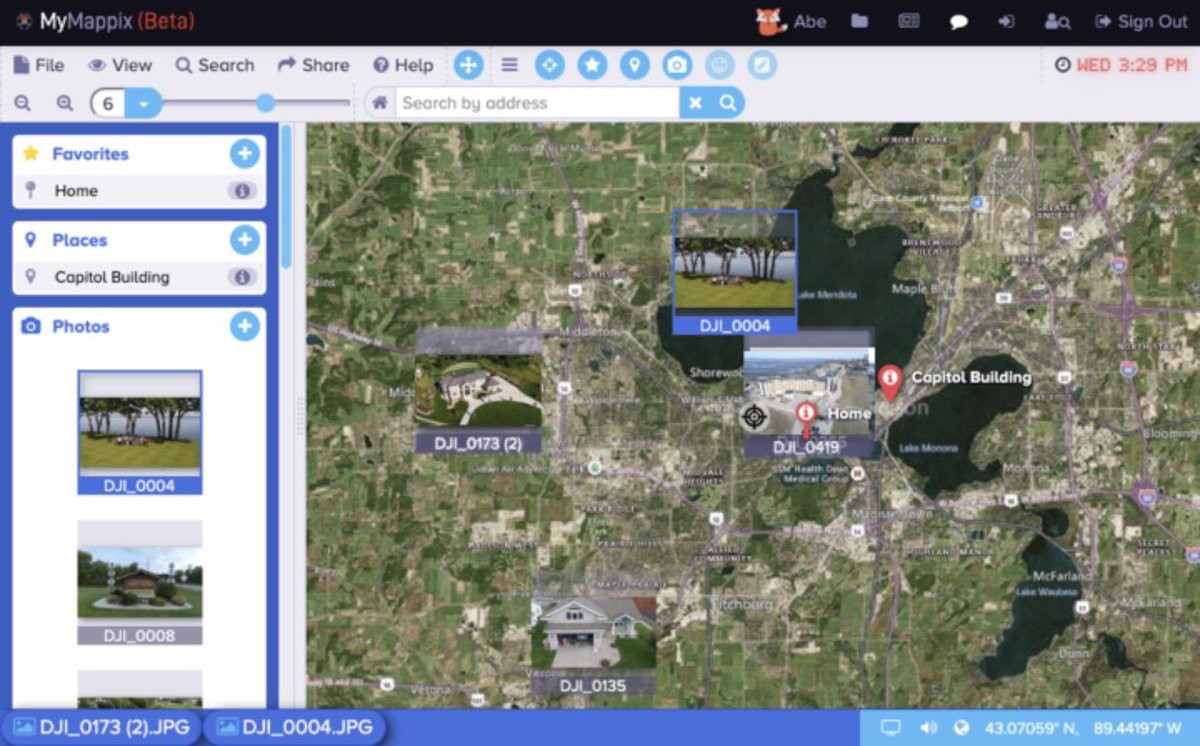The width and height of the screenshot is (1200, 746).
Task: Click the longitude 89.44197° W readout
Action: (1138, 728)
